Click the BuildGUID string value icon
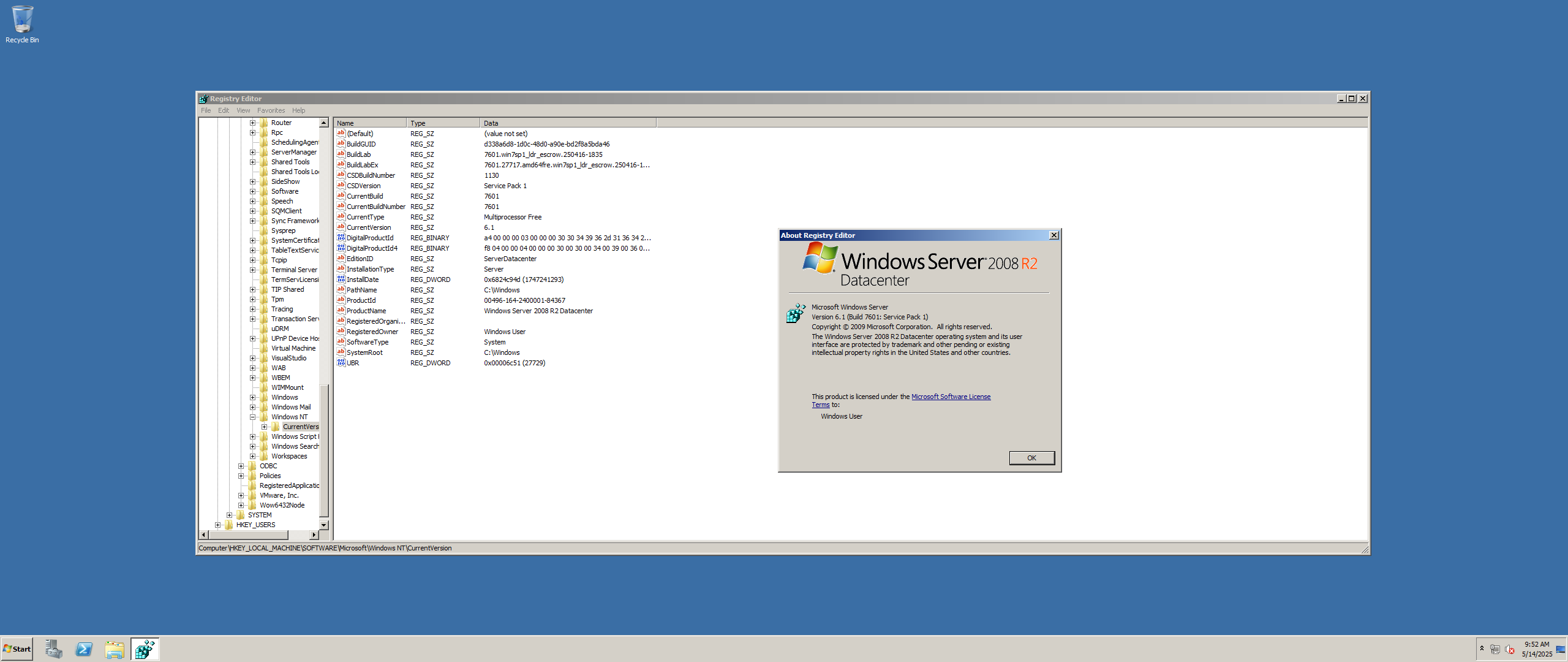The image size is (1568, 662). tap(341, 144)
